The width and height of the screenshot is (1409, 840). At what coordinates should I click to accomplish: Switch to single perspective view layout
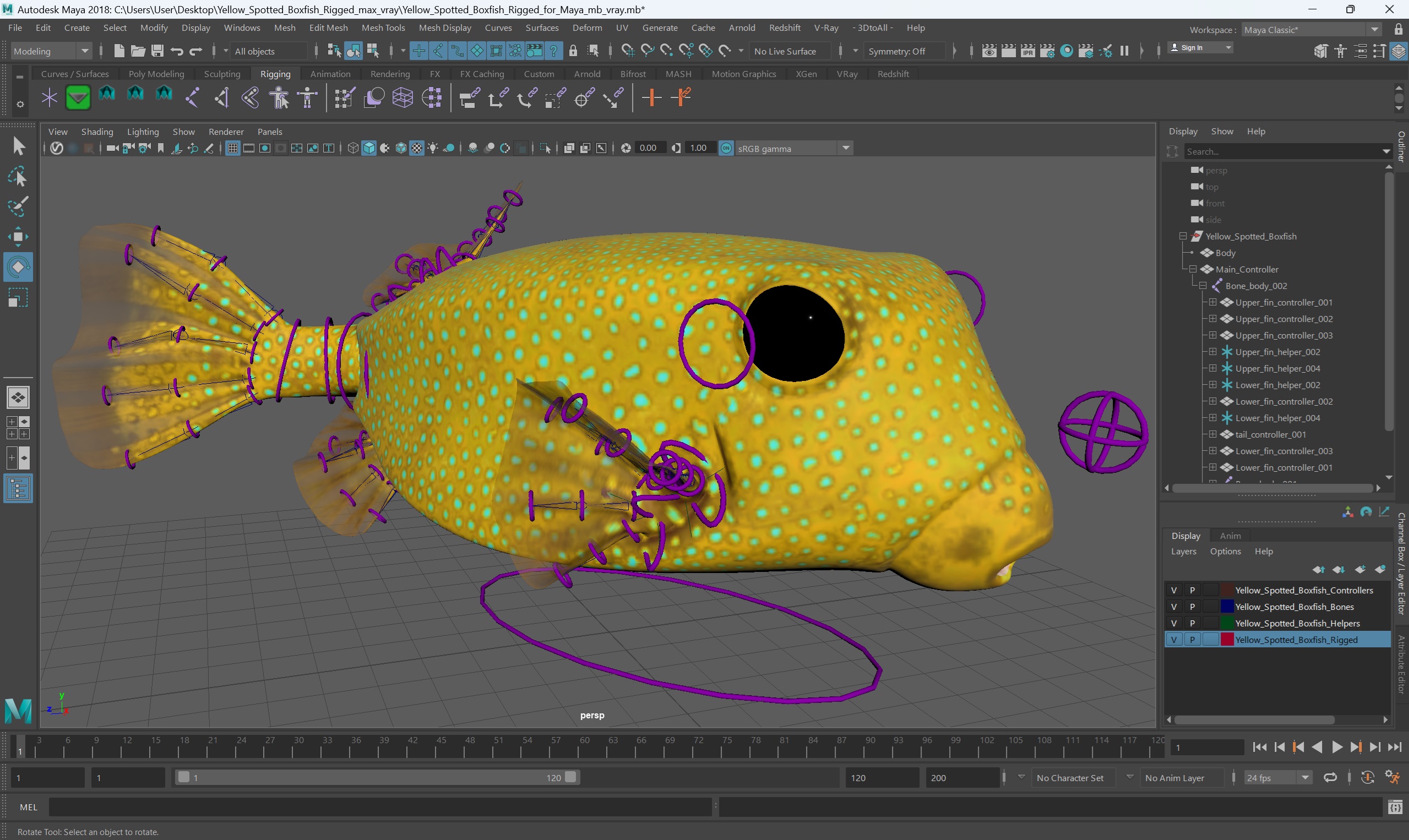18,397
